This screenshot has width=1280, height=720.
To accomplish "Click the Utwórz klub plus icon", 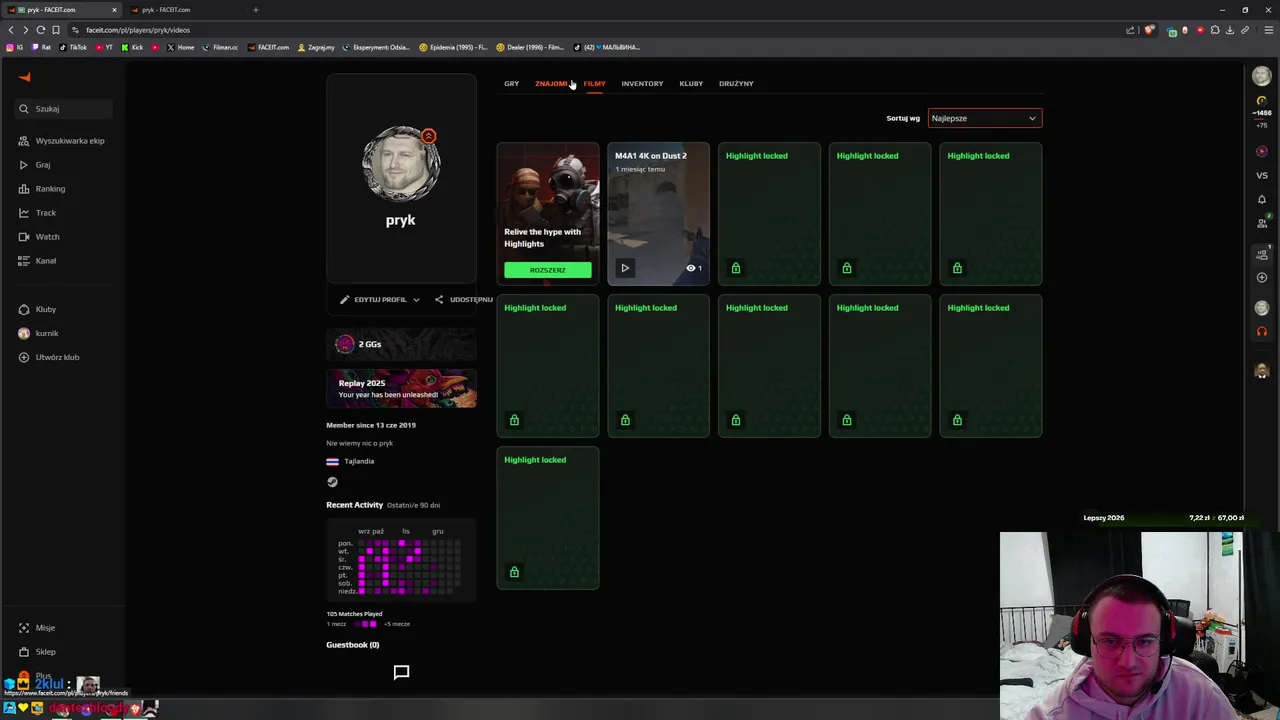I will 23,357.
